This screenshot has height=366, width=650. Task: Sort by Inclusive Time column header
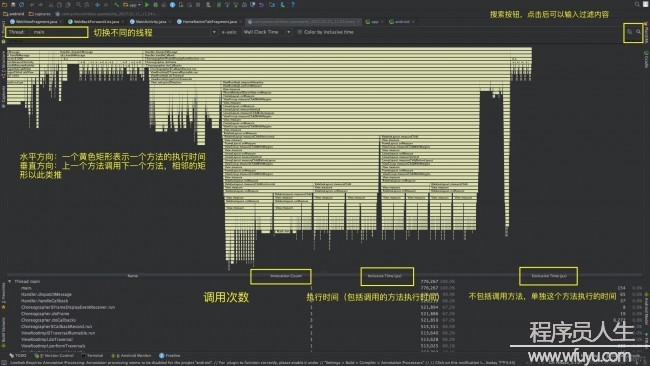click(384, 276)
